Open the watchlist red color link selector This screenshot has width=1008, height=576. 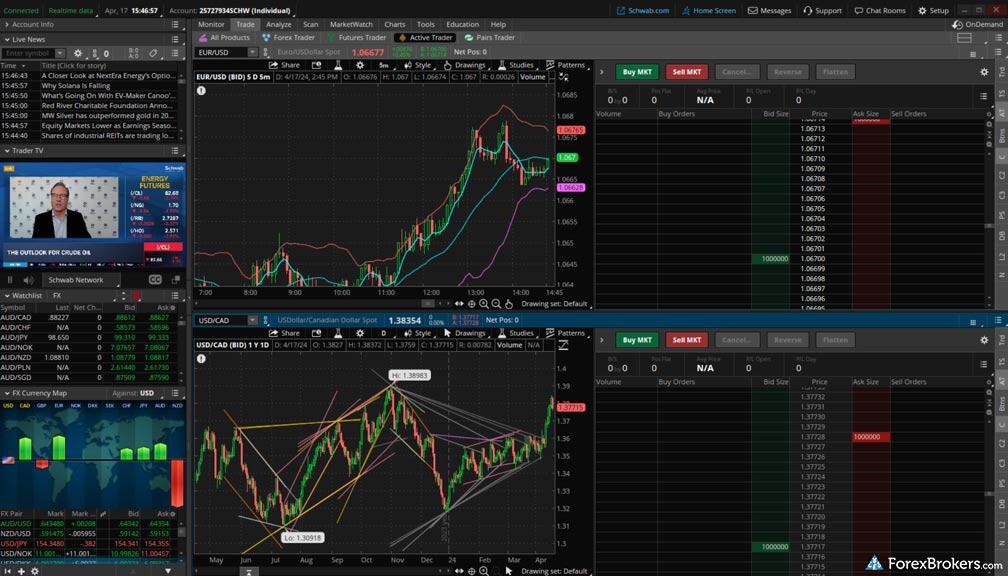point(136,295)
